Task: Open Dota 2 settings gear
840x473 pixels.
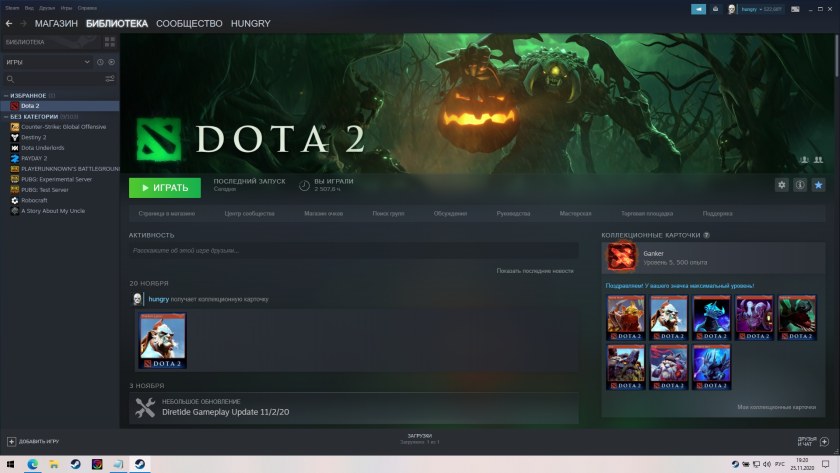Action: (x=782, y=185)
